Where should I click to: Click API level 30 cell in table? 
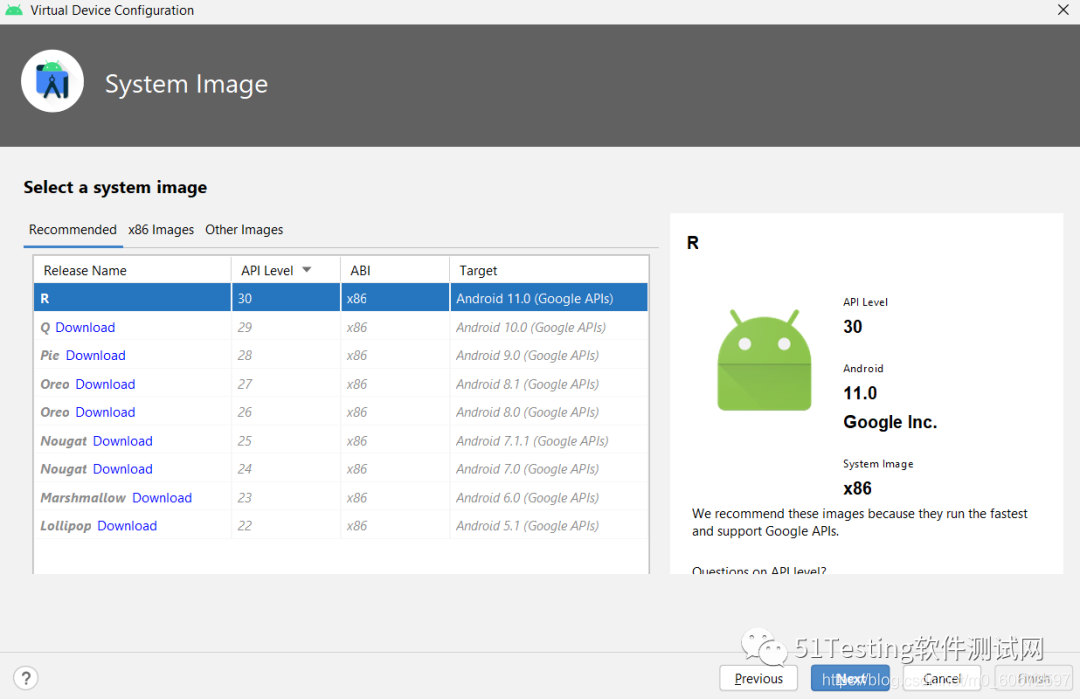286,298
